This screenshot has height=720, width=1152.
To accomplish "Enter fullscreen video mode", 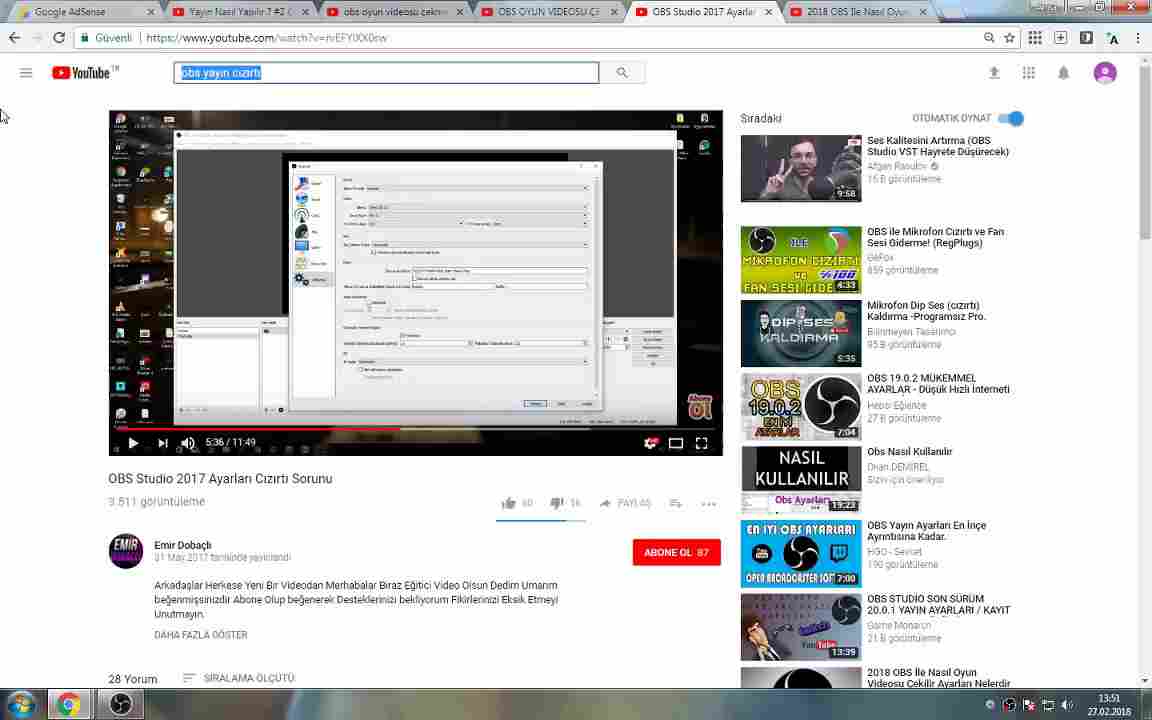I will coord(702,443).
